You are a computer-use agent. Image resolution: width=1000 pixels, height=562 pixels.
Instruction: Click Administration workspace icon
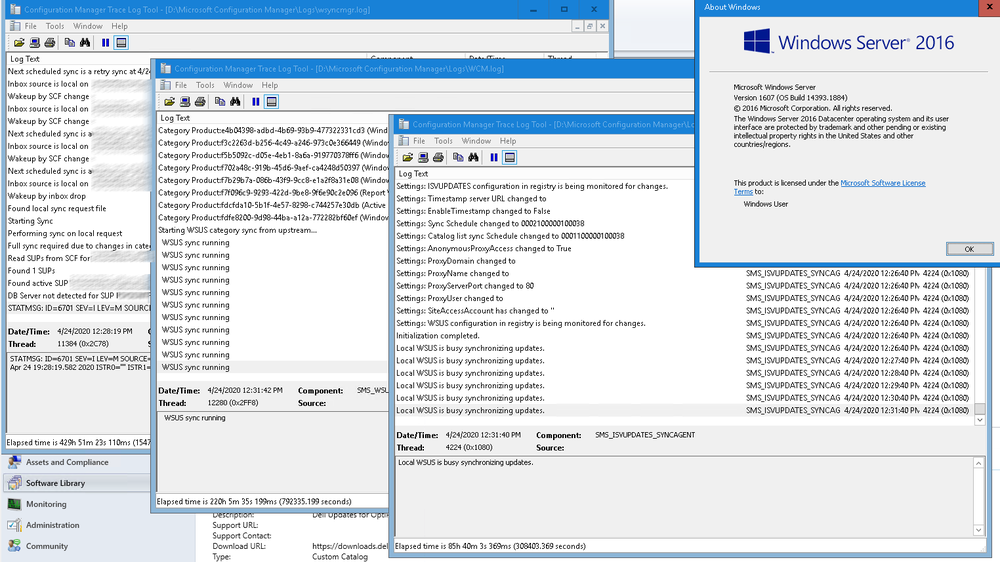(x=14, y=525)
